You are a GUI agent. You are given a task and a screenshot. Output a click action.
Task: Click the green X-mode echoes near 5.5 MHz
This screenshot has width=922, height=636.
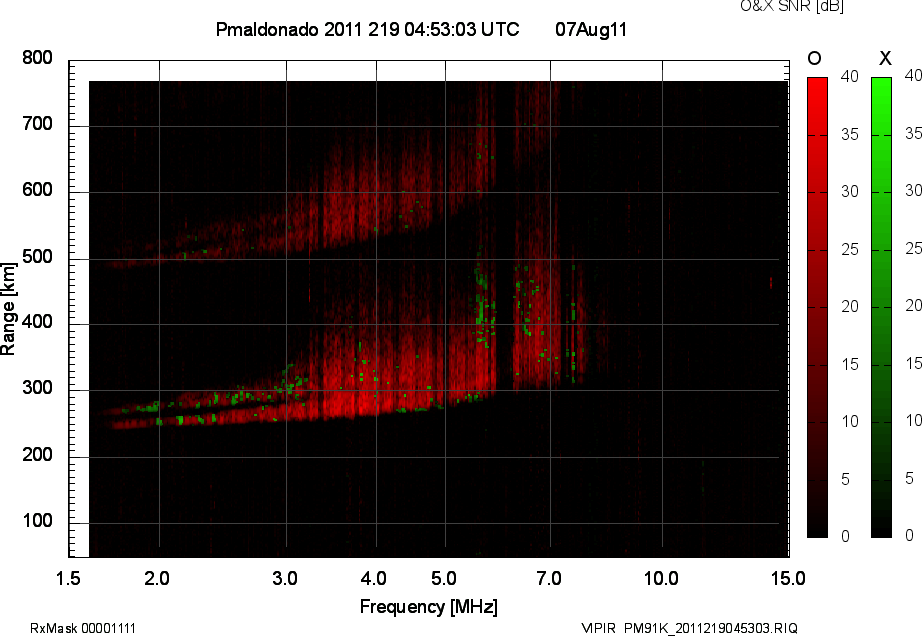(x=482, y=306)
